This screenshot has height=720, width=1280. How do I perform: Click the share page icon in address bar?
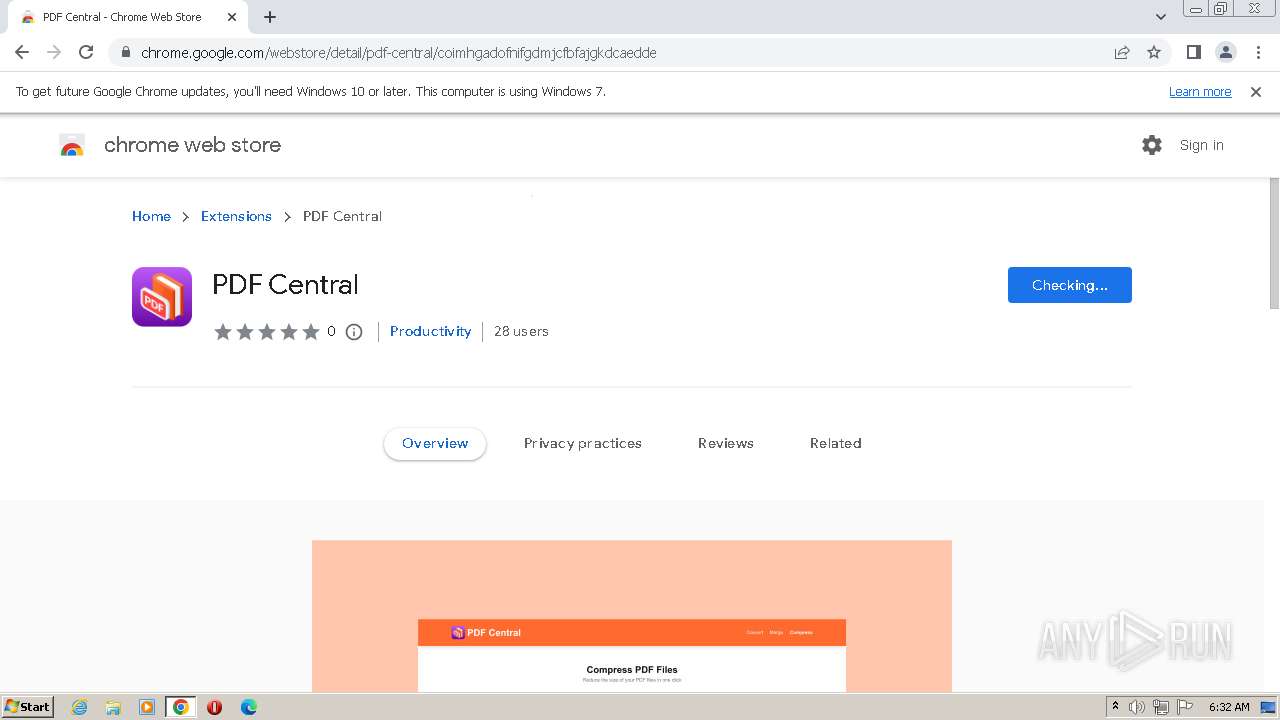(1122, 52)
